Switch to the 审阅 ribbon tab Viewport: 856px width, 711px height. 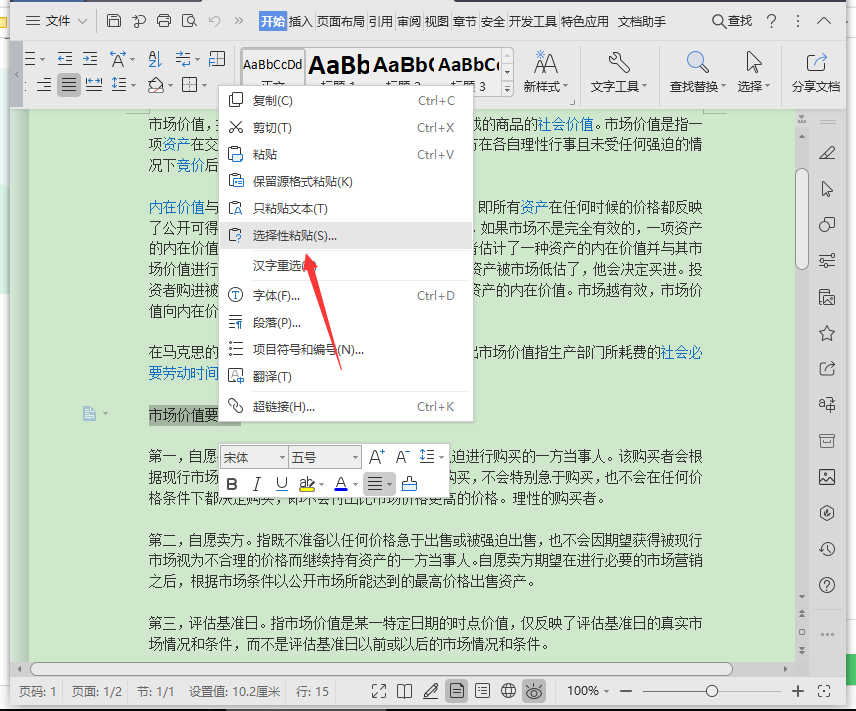[x=409, y=21]
